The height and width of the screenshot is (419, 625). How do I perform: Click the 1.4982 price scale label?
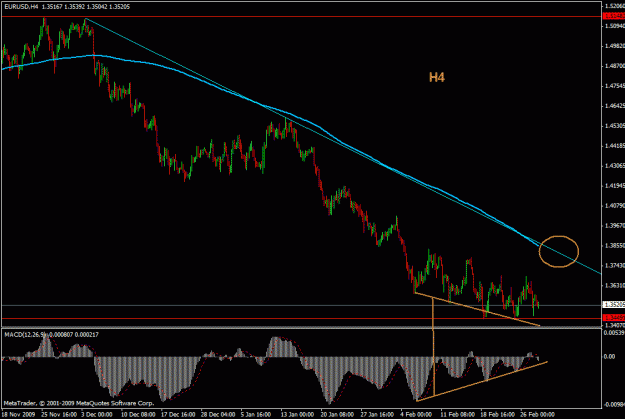click(614, 45)
